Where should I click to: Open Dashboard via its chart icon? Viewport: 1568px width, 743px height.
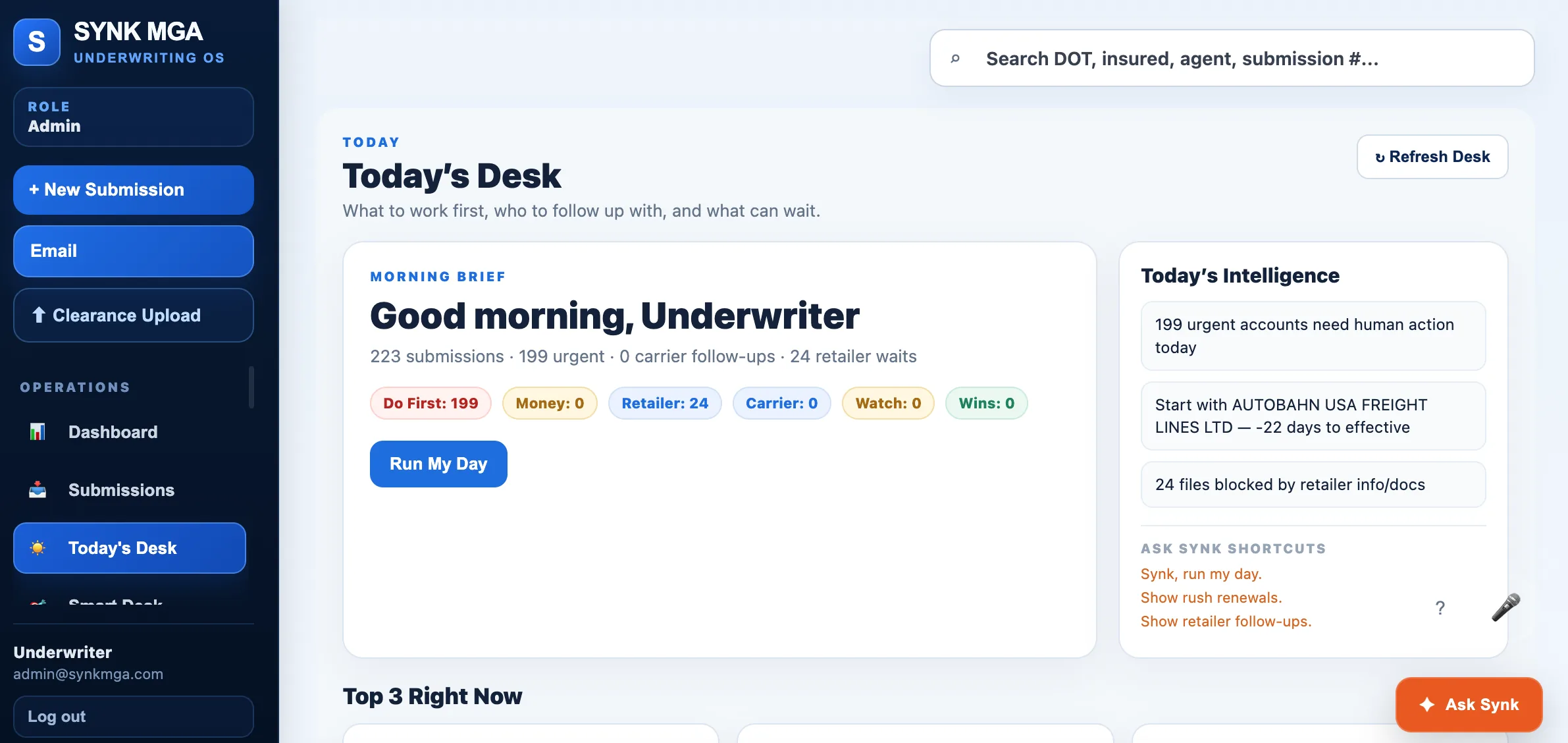[x=38, y=432]
